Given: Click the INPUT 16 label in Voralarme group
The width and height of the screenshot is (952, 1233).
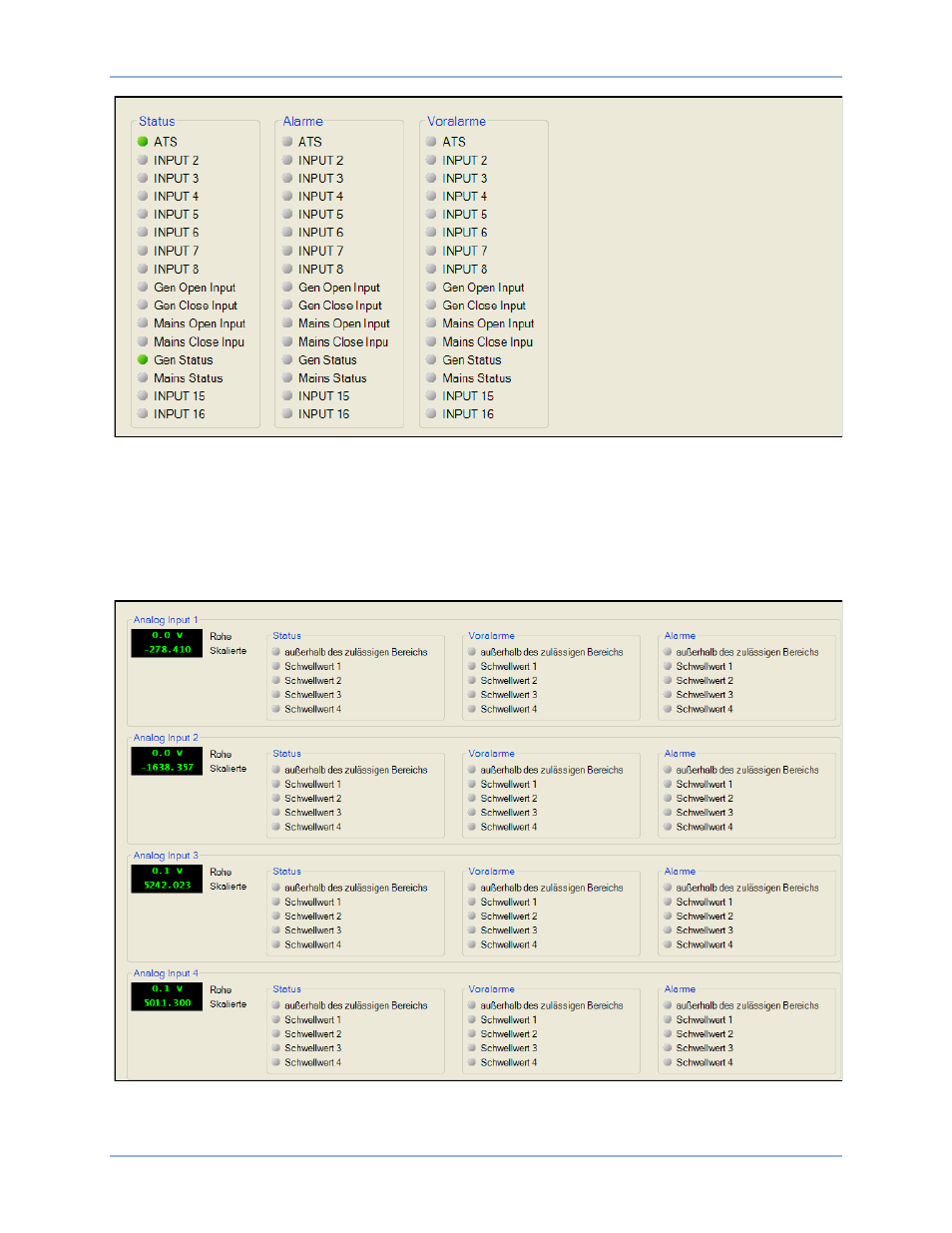Looking at the screenshot, I should pos(468,414).
